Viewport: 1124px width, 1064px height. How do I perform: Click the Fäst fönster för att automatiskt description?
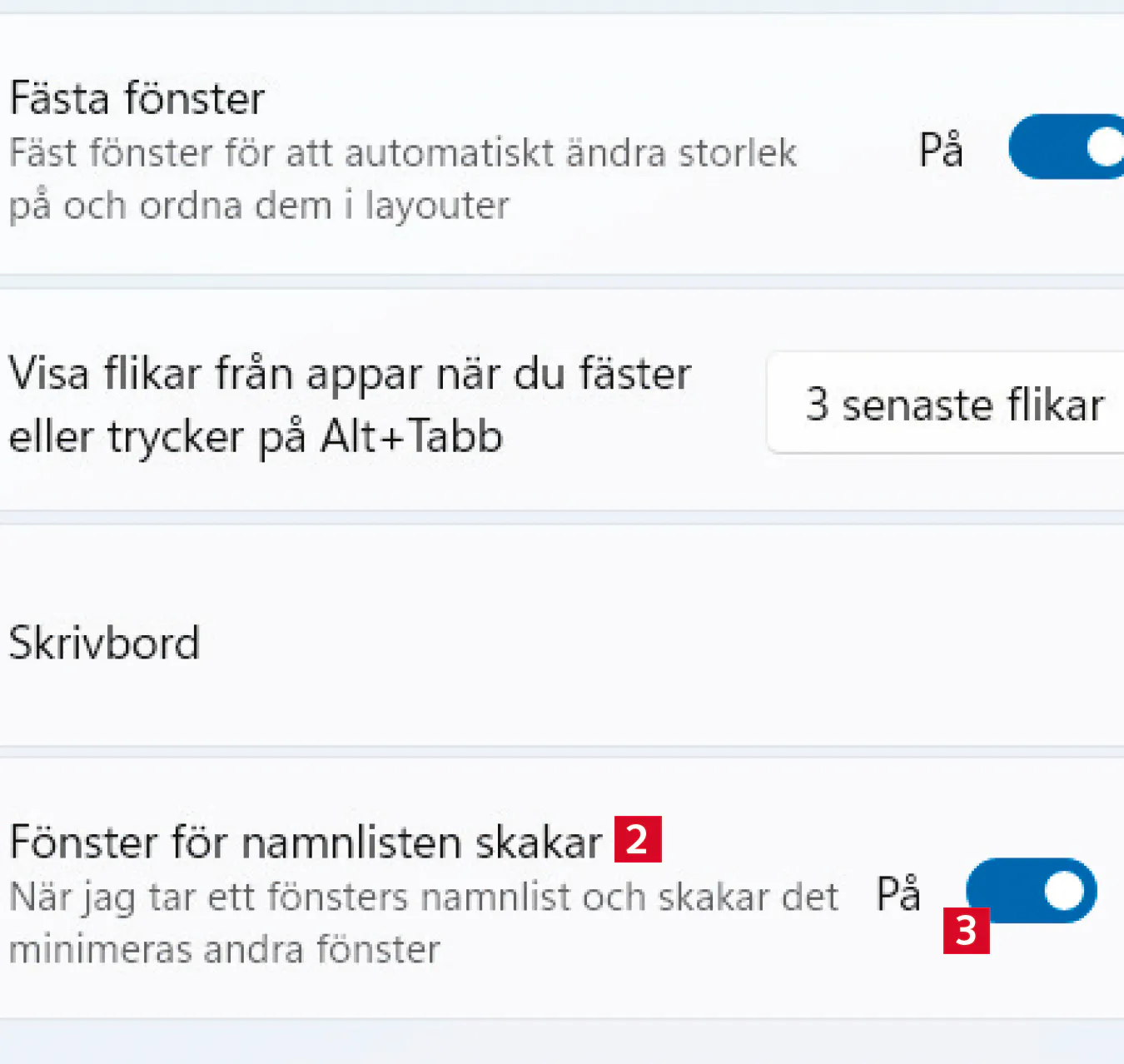tap(403, 153)
